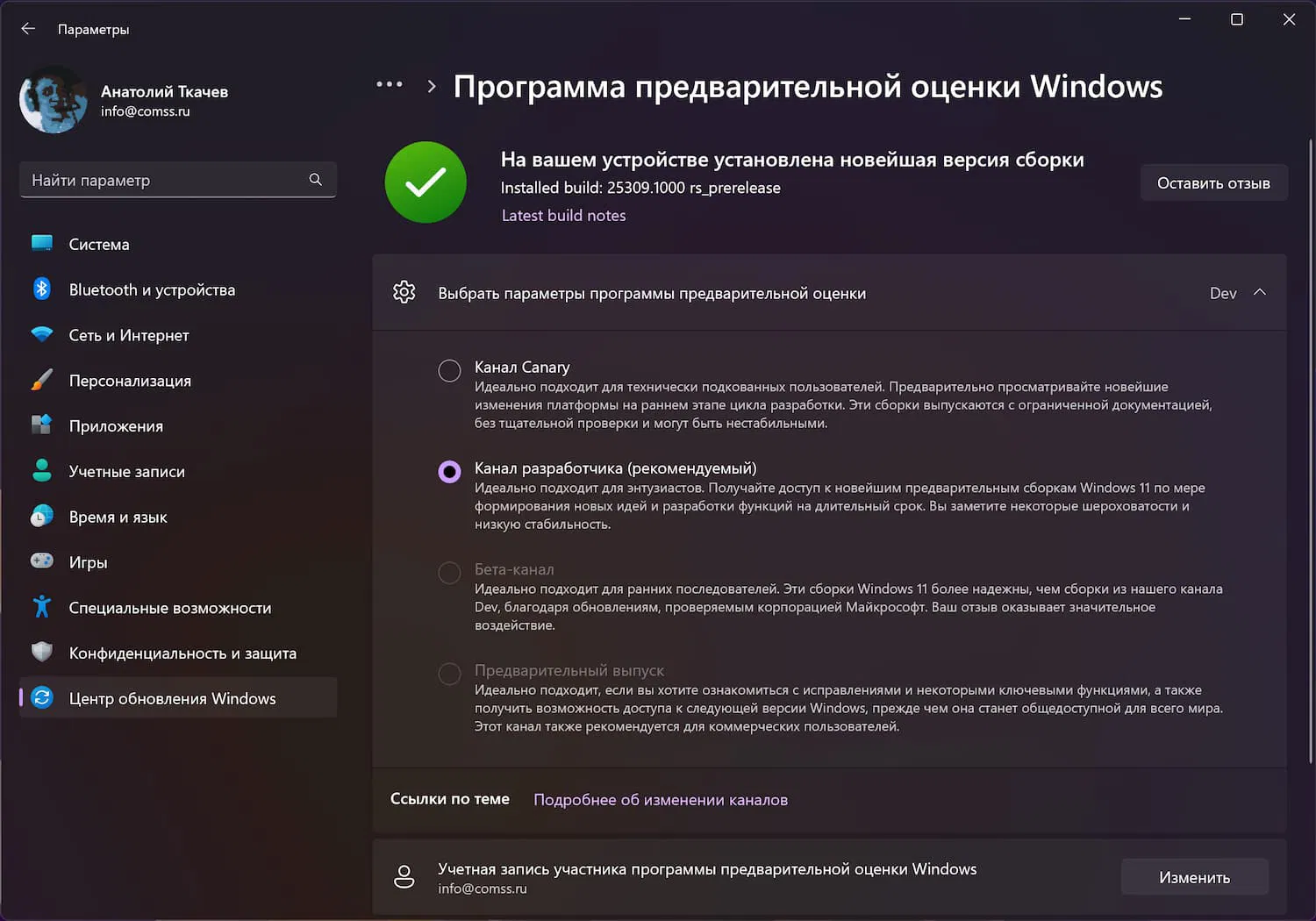Go to Игры section
Screen dimensions: 1316x921
pyautogui.click(x=178, y=562)
